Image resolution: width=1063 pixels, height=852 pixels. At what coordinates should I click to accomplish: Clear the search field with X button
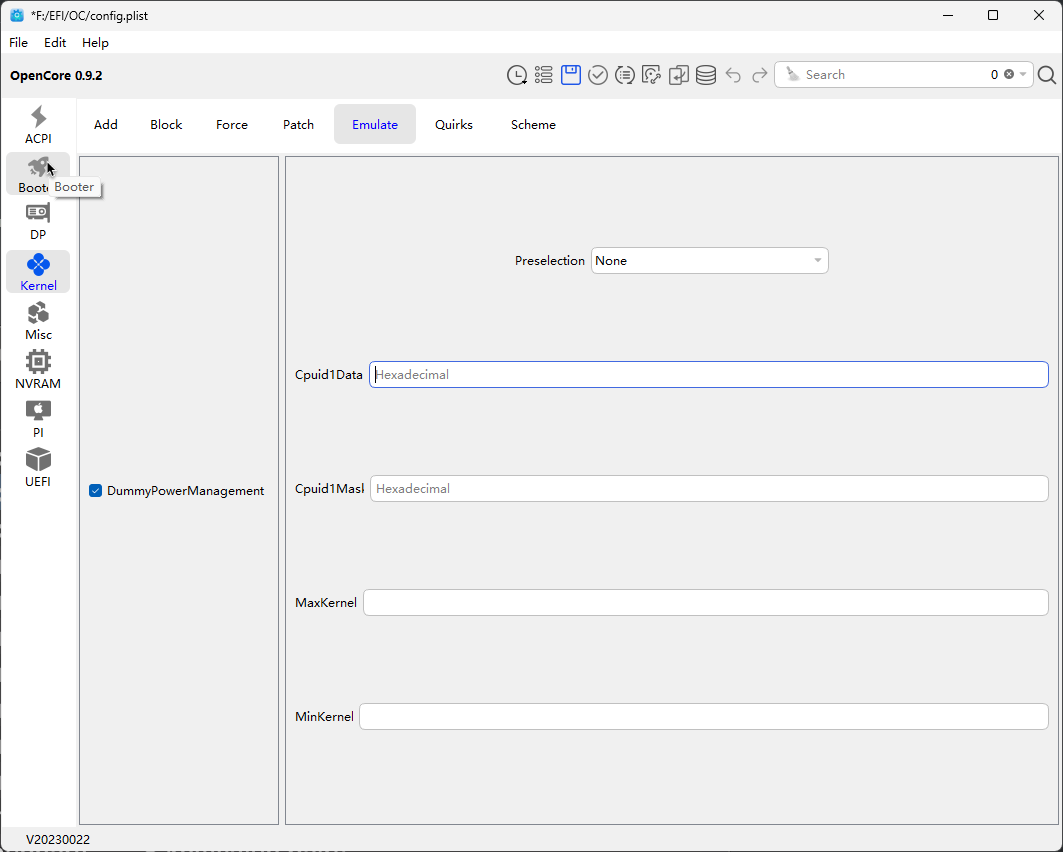pyautogui.click(x=1009, y=75)
